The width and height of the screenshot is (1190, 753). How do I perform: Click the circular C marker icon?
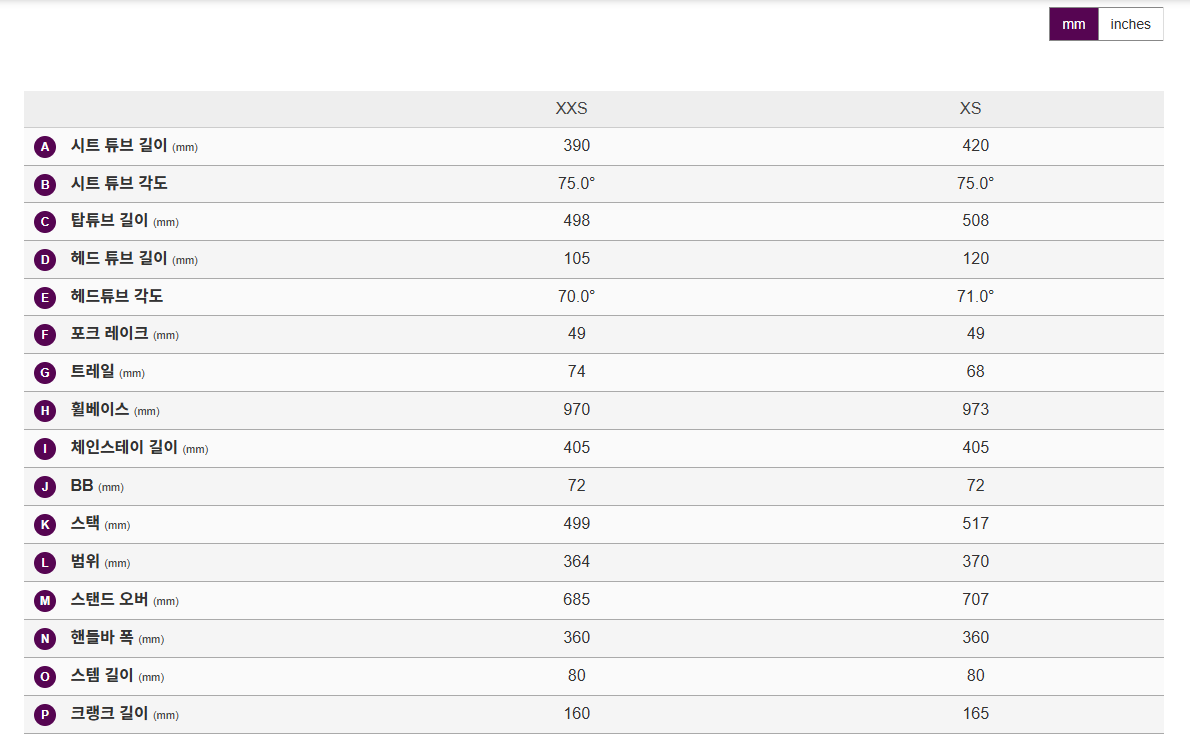pos(45,222)
